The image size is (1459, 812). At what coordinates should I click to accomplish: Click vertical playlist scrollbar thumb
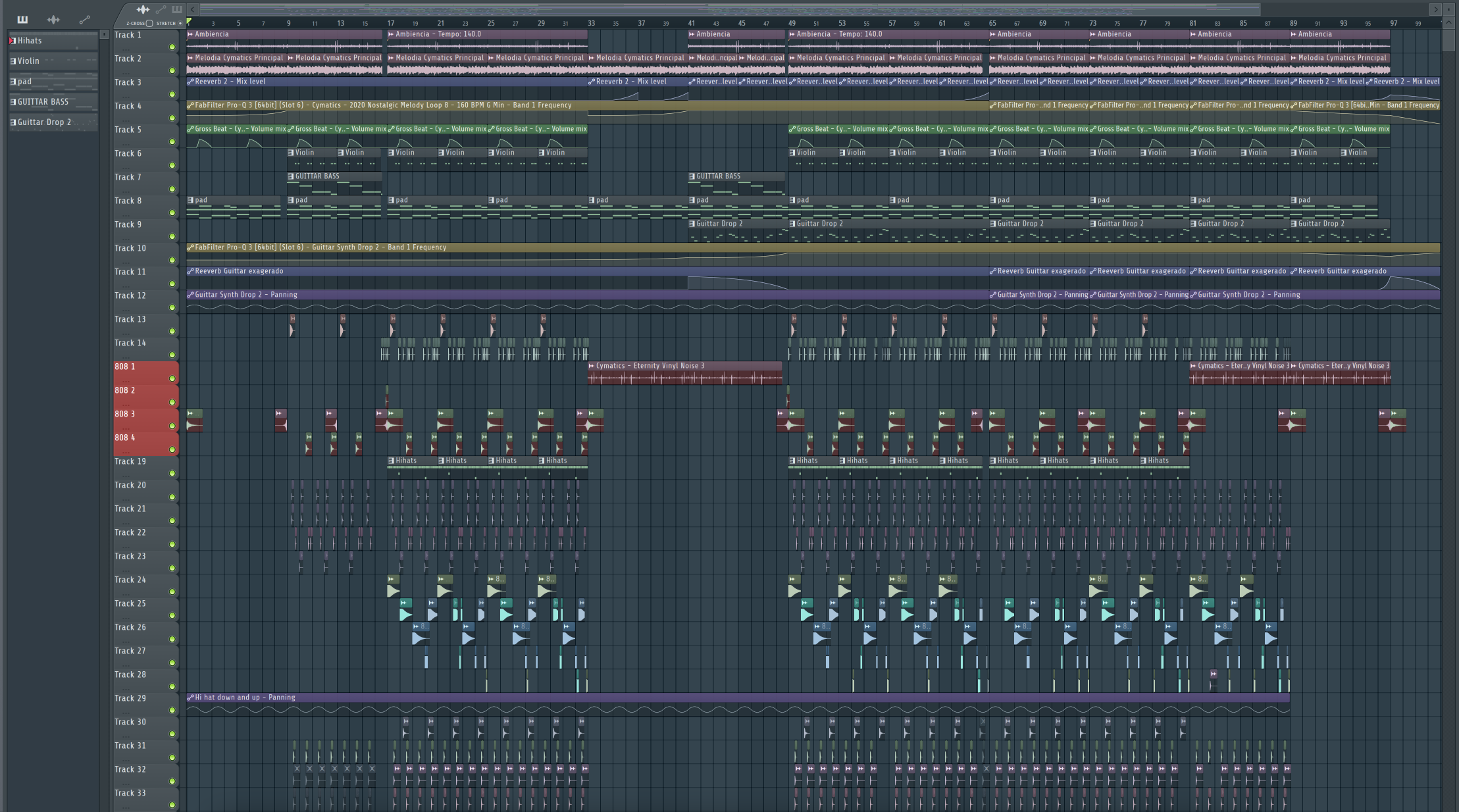pos(1448,39)
